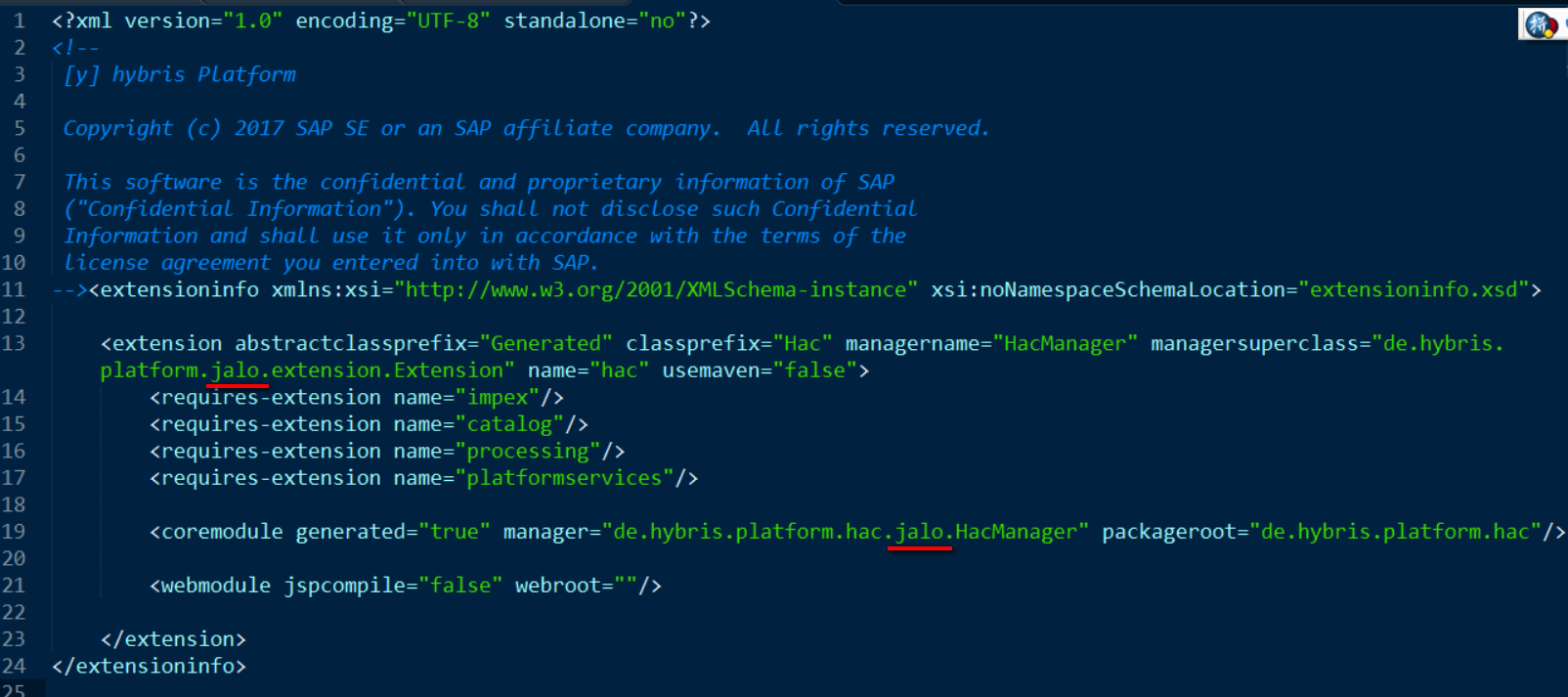Click the "<extensioninfo" opening tag name
Image resolution: width=1568 pixels, height=697 pixels.
(174, 289)
